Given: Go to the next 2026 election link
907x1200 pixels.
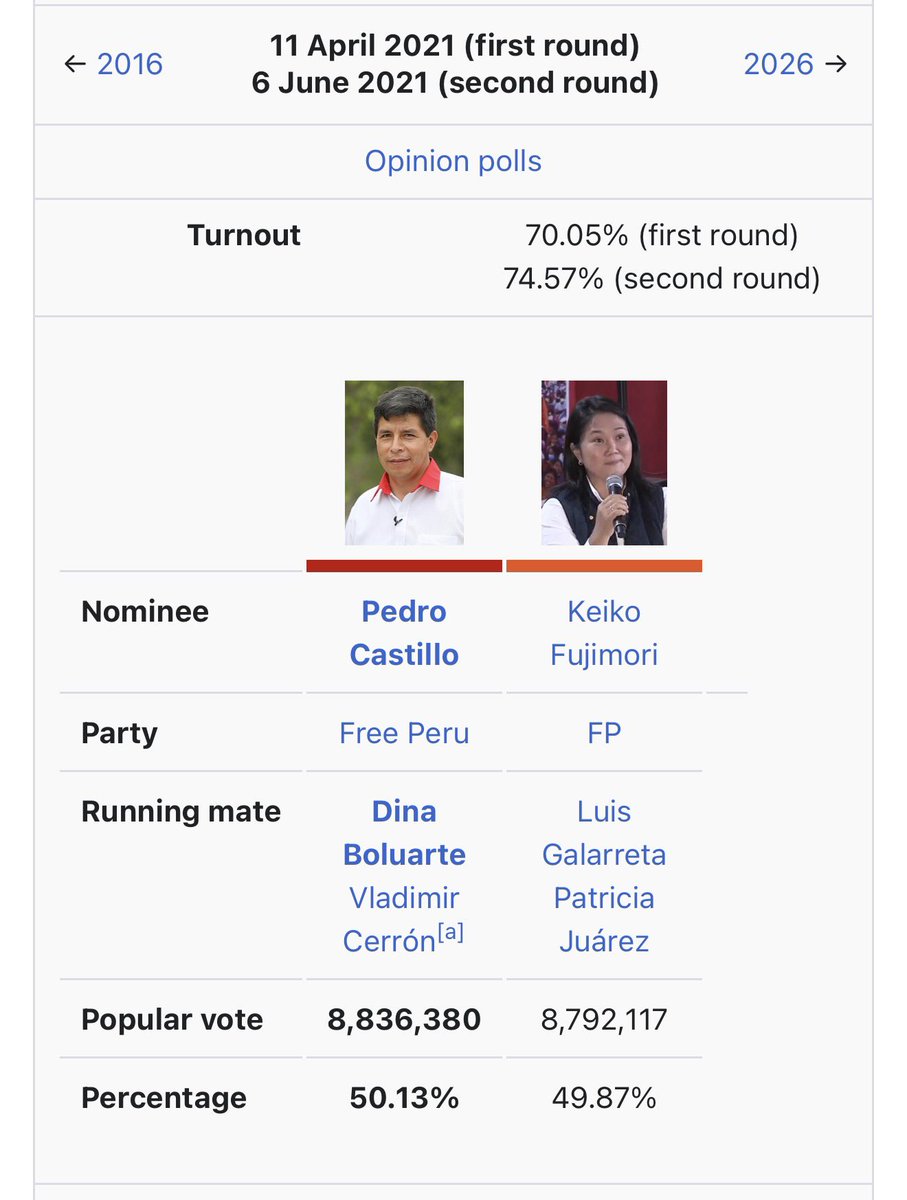Looking at the screenshot, I should tap(779, 64).
